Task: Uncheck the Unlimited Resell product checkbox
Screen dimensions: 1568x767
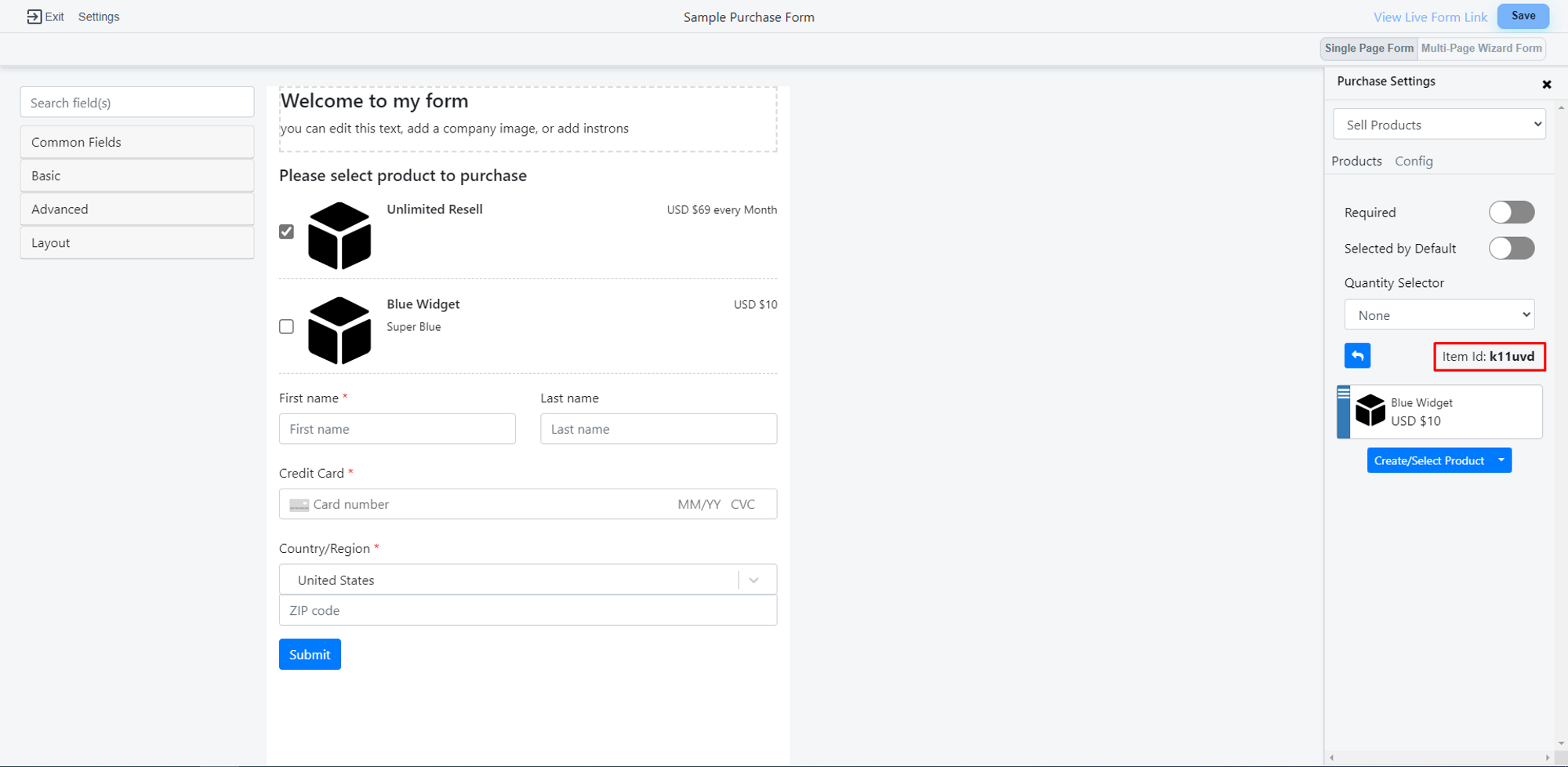Action: click(x=287, y=231)
